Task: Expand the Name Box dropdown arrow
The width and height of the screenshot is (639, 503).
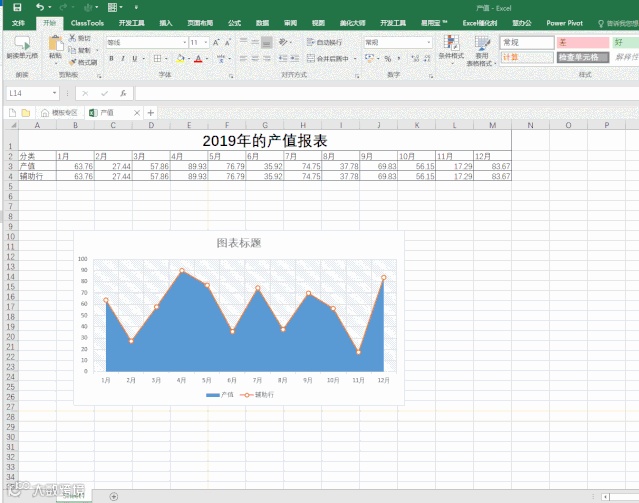Action: [x=54, y=93]
